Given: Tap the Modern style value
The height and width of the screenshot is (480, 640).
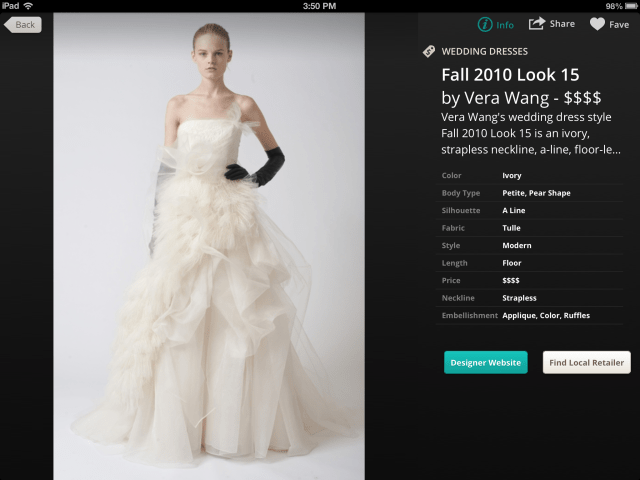Looking at the screenshot, I should 517,246.
